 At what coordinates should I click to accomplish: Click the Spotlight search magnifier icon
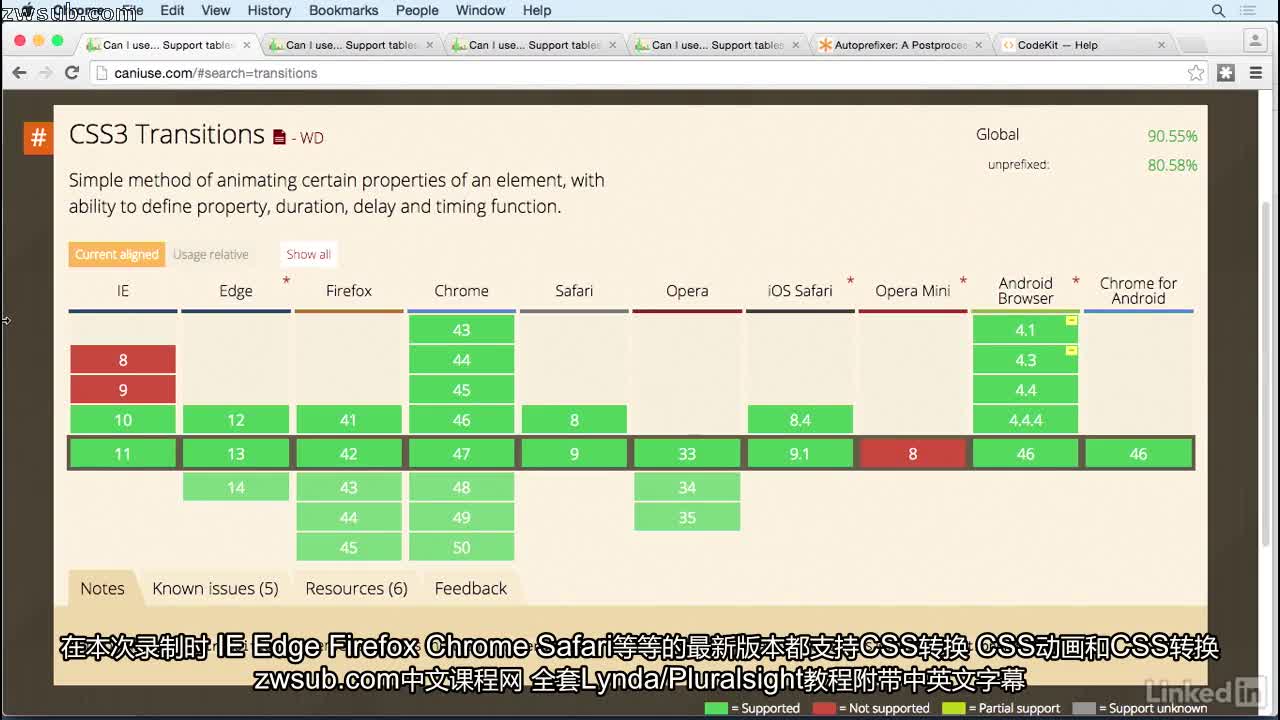click(x=1218, y=10)
